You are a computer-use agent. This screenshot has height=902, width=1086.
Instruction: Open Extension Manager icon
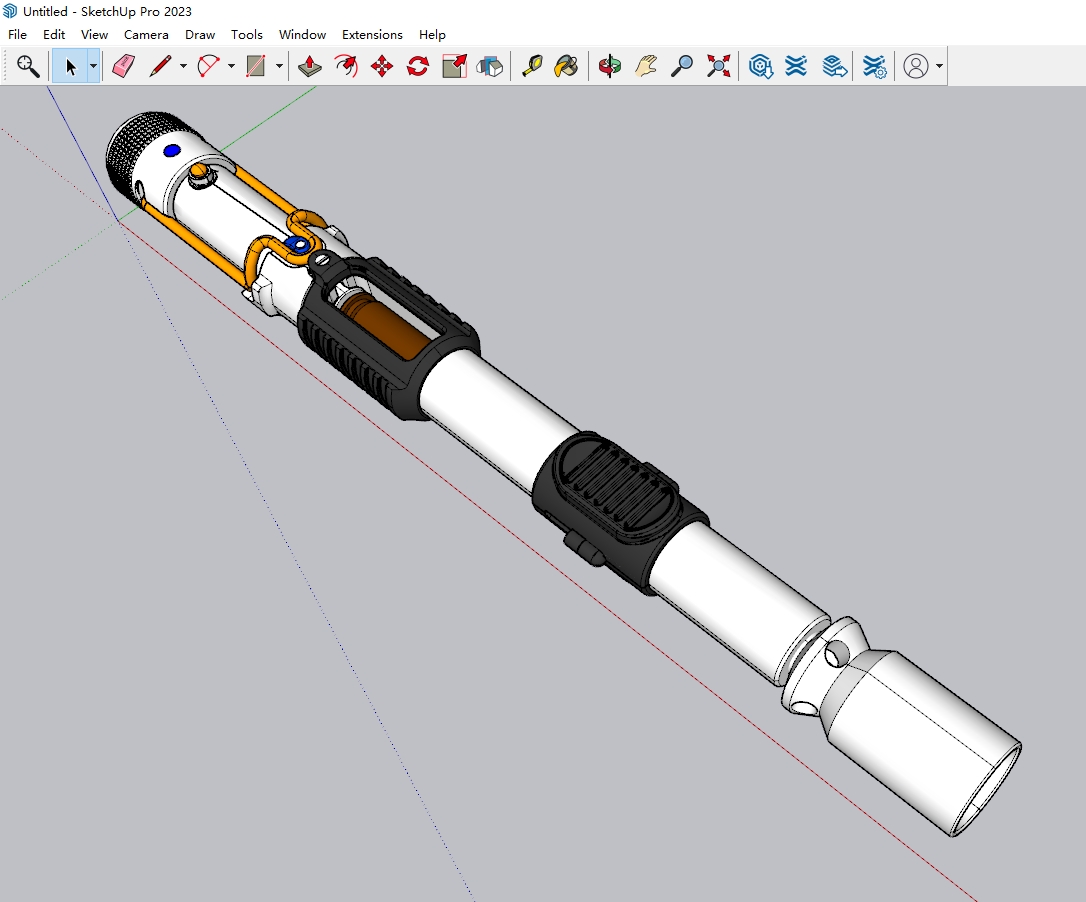874,67
